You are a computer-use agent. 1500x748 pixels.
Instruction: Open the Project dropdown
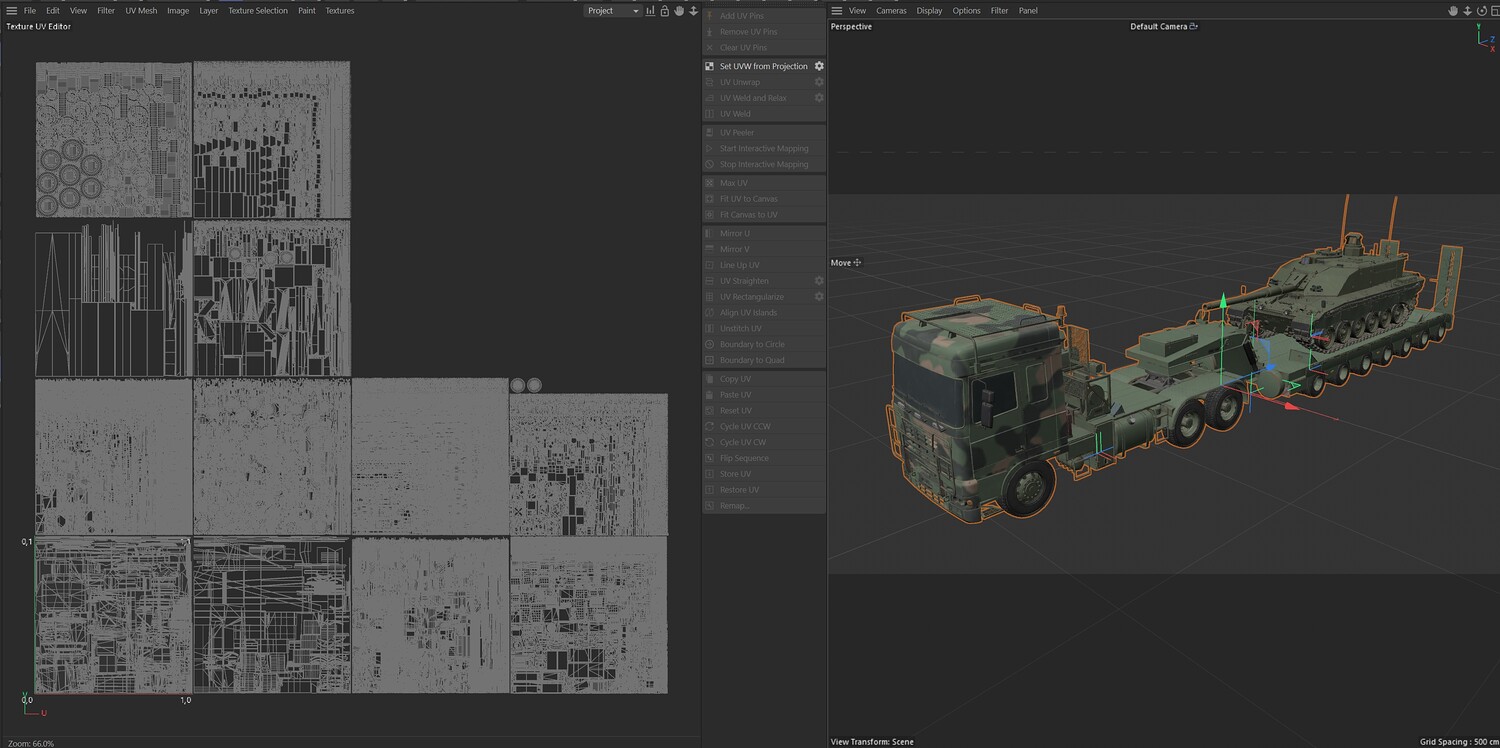click(x=613, y=11)
